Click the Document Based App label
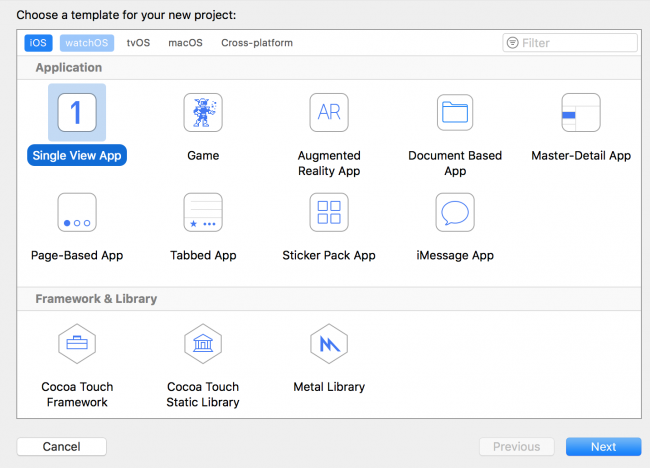 point(455,163)
